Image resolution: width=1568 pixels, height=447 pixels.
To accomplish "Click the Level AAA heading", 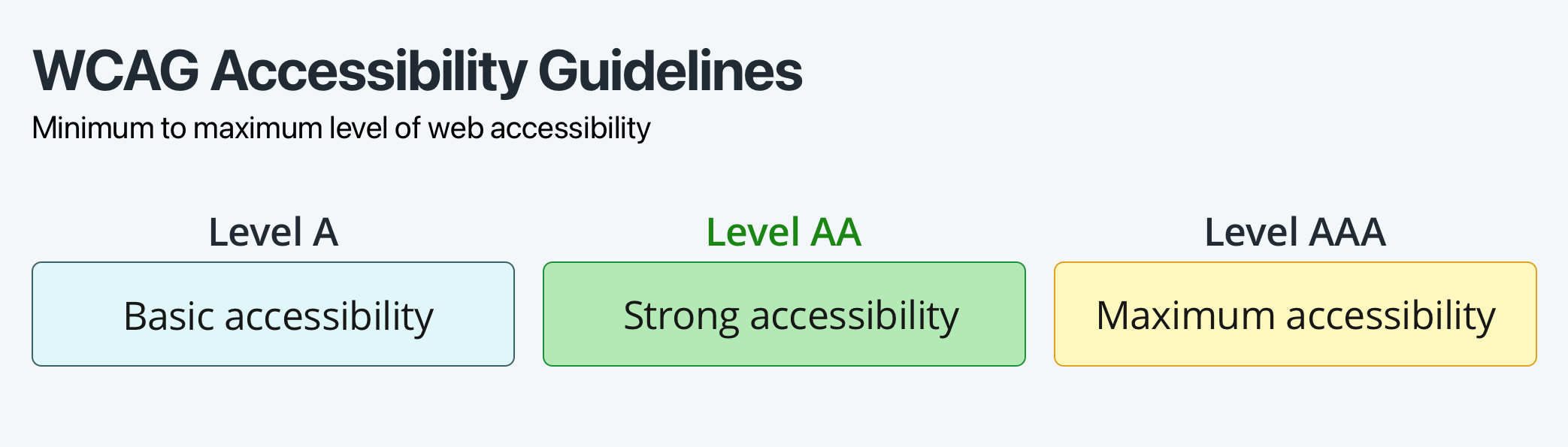I will [x=1295, y=232].
